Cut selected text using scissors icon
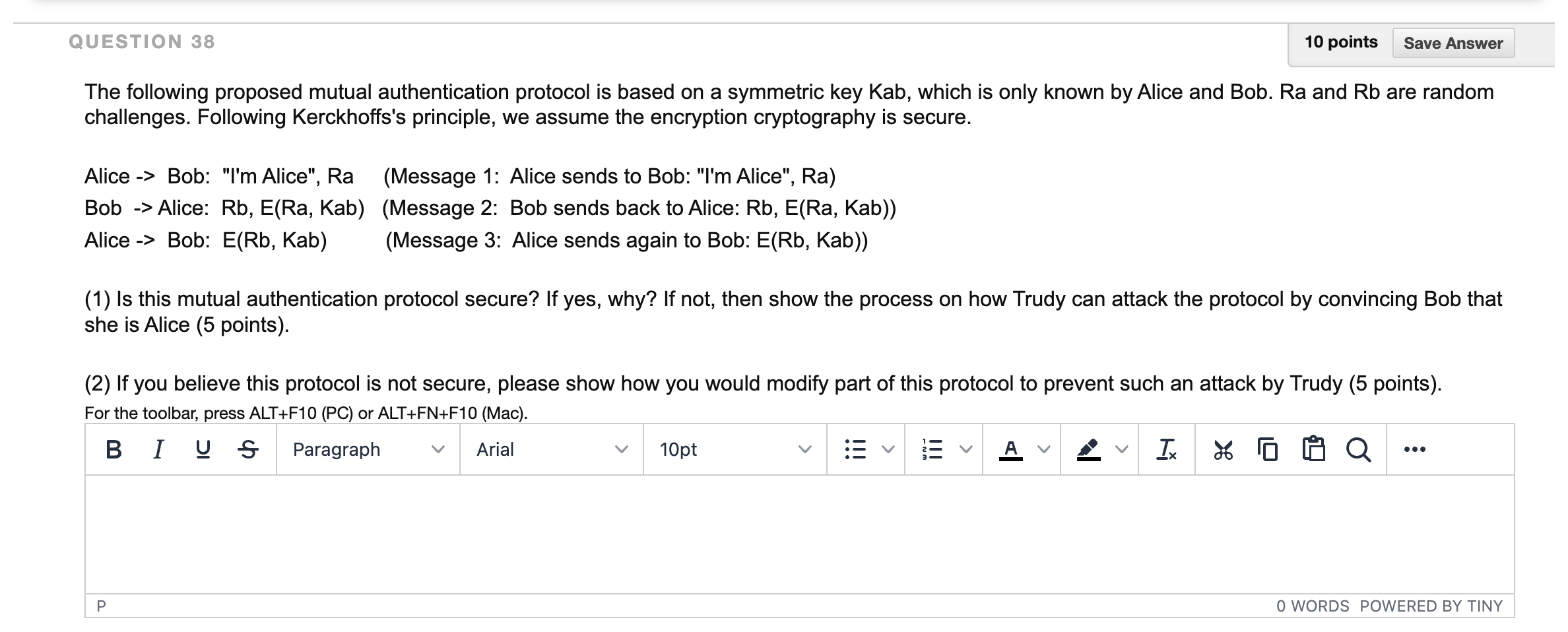 click(x=1223, y=450)
